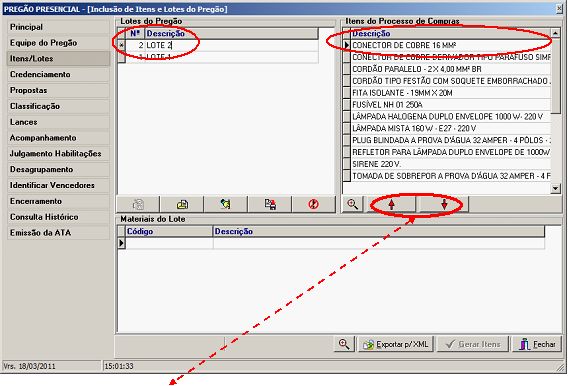Select CONECTOR DE COBRE DERIVADOR item

click(x=451, y=57)
